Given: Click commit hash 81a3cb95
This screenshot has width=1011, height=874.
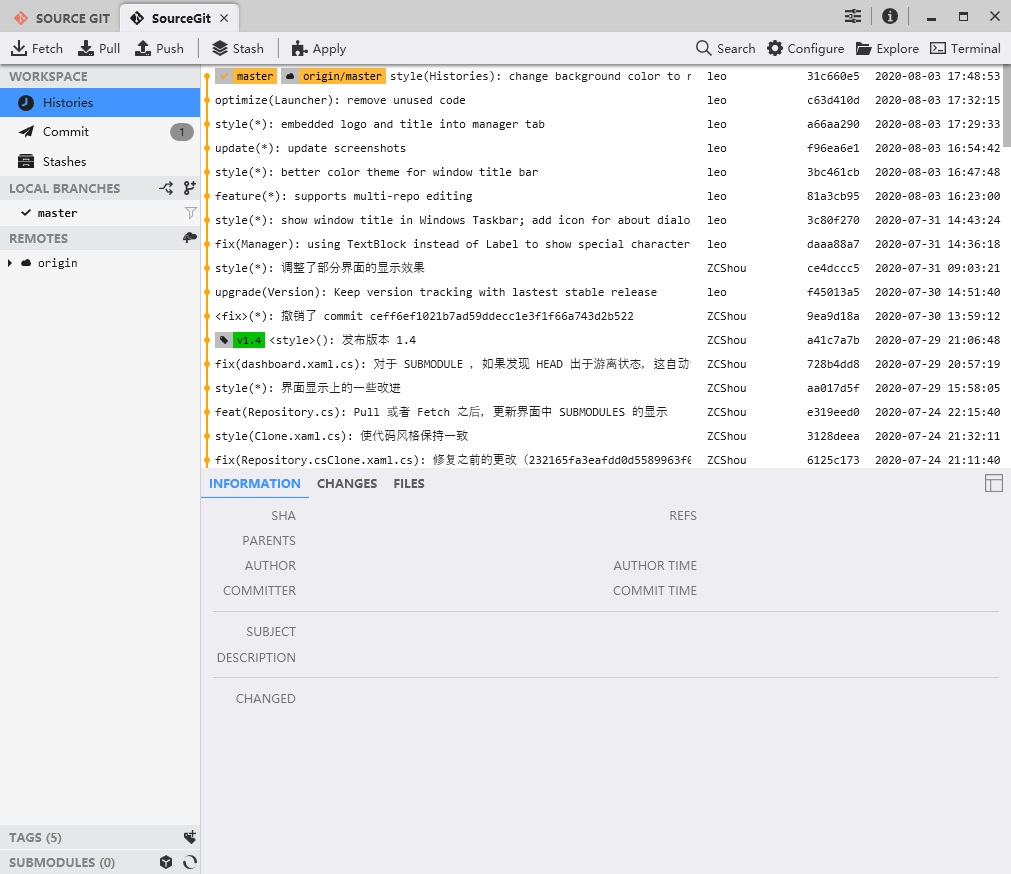Looking at the screenshot, I should [x=833, y=196].
